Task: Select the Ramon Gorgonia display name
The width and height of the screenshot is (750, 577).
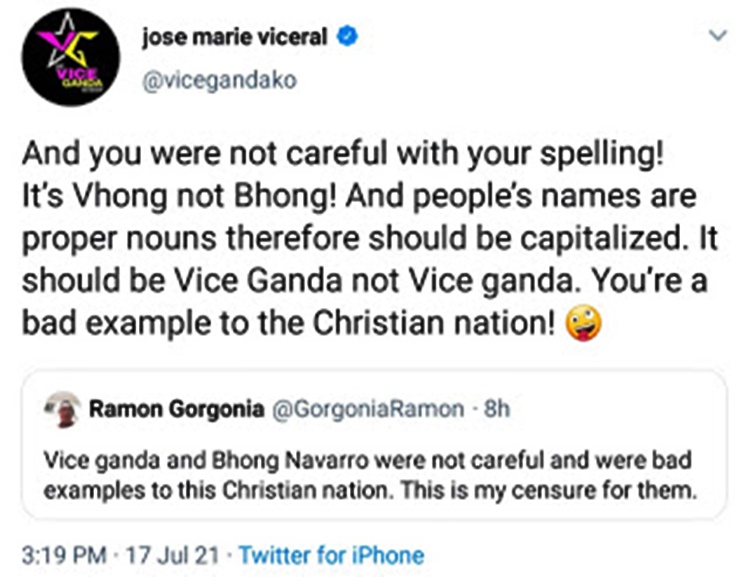Action: 173,408
